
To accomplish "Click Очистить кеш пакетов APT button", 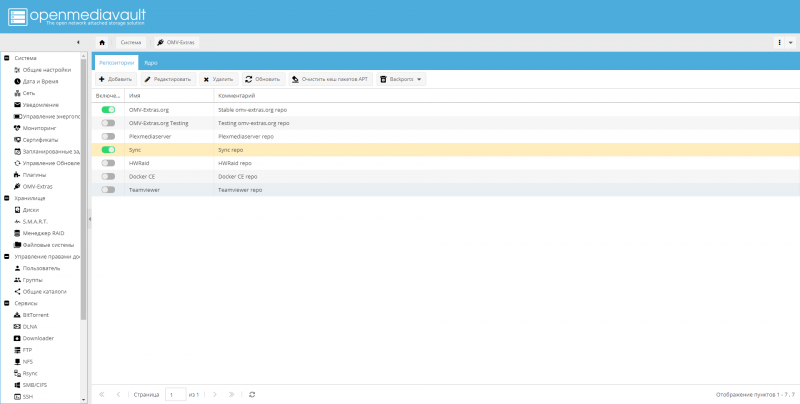I will point(331,79).
